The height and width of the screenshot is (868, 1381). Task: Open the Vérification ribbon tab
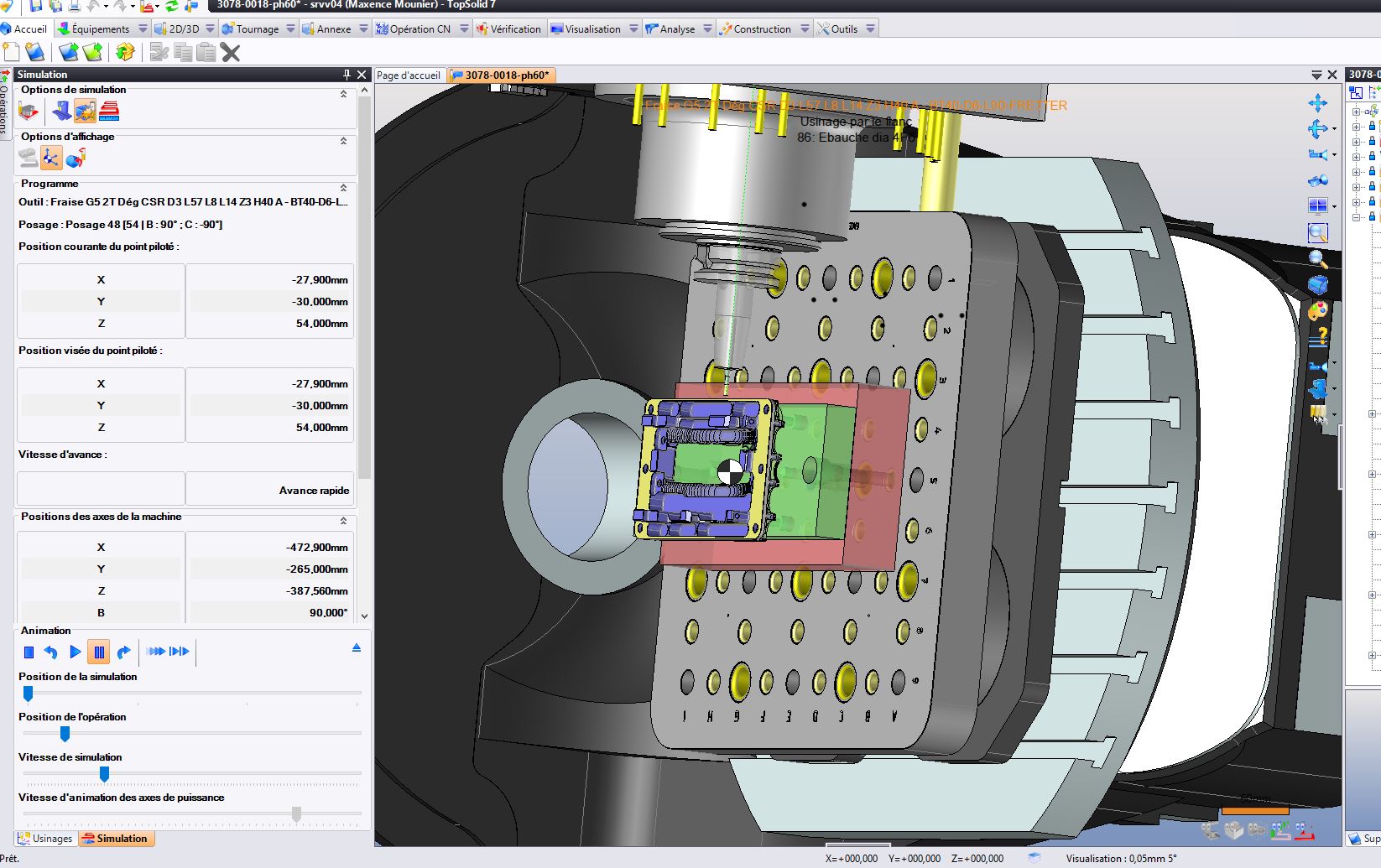coord(508,29)
